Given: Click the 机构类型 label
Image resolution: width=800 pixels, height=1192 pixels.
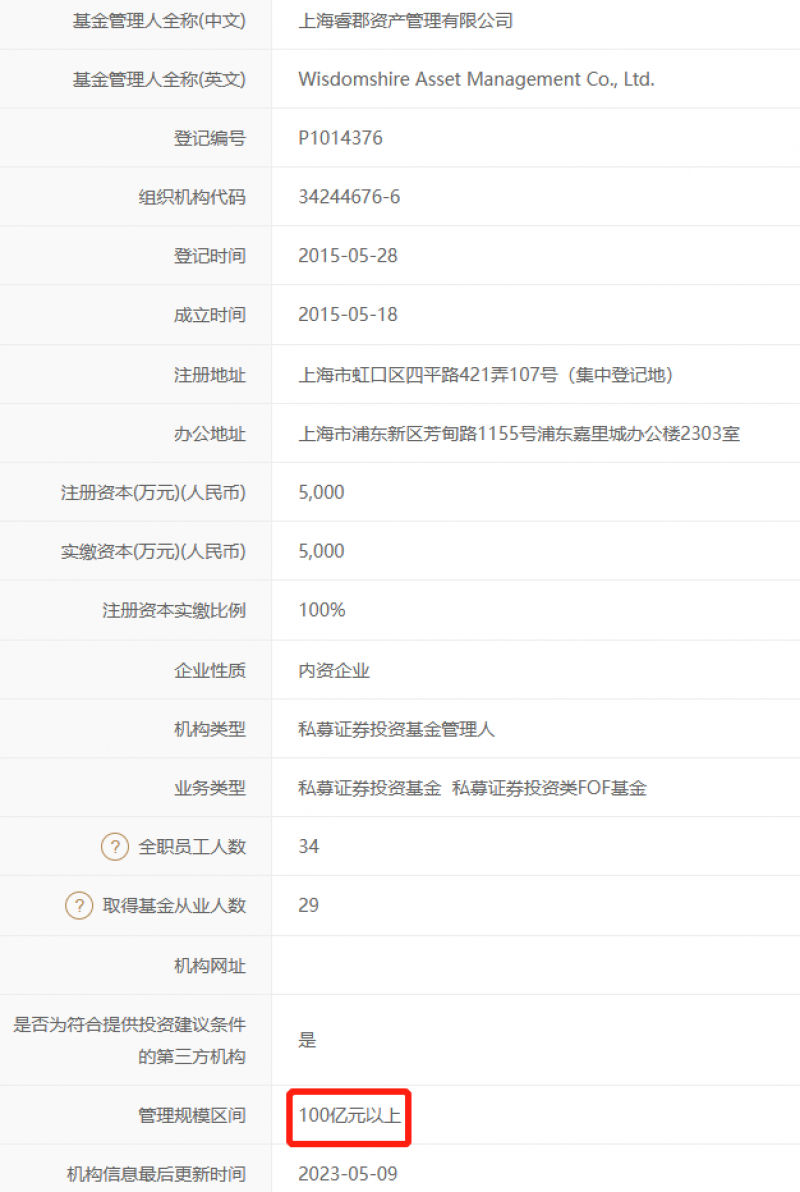Looking at the screenshot, I should (210, 730).
